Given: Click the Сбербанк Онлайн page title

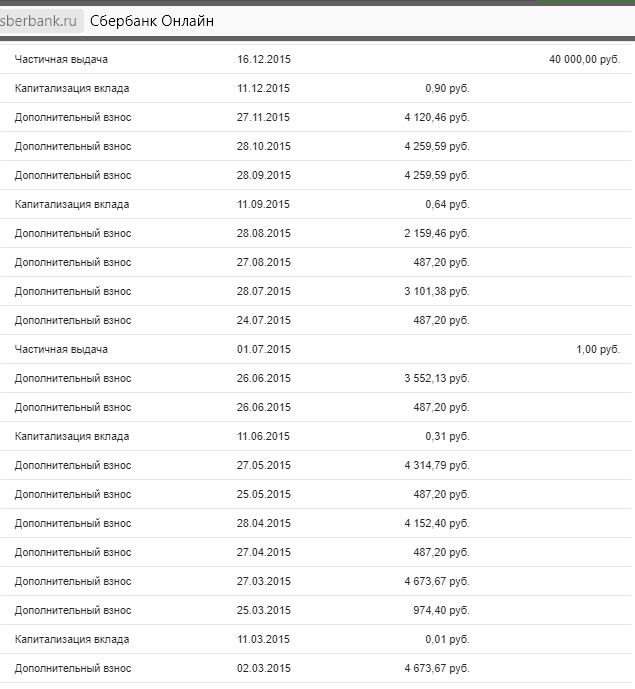Looking at the screenshot, I should (x=151, y=21).
